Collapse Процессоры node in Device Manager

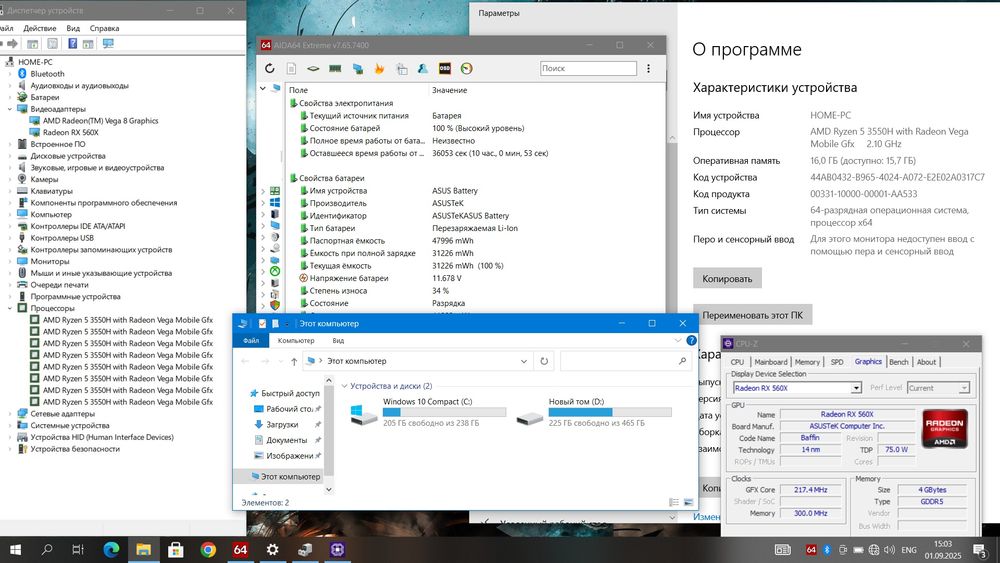[10, 308]
